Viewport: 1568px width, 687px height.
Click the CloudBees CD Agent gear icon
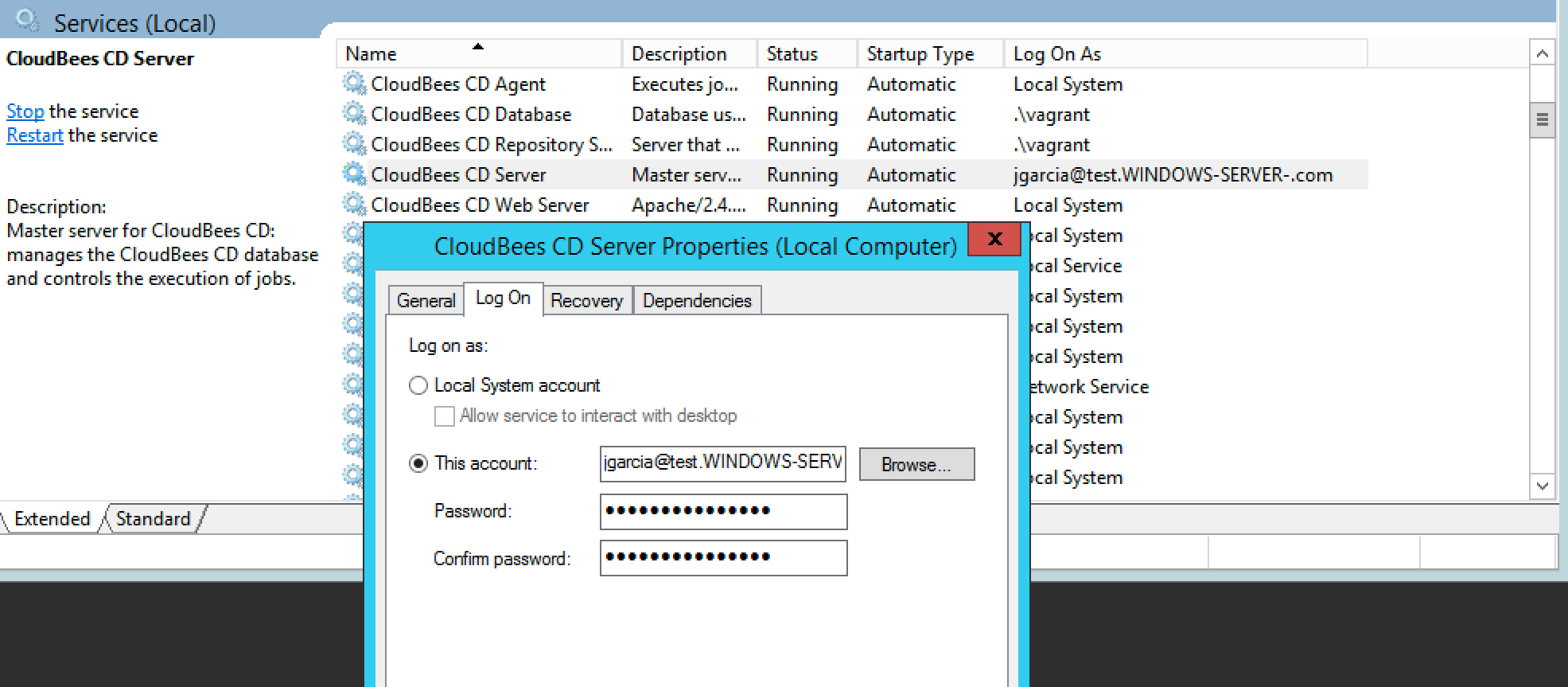pos(354,84)
